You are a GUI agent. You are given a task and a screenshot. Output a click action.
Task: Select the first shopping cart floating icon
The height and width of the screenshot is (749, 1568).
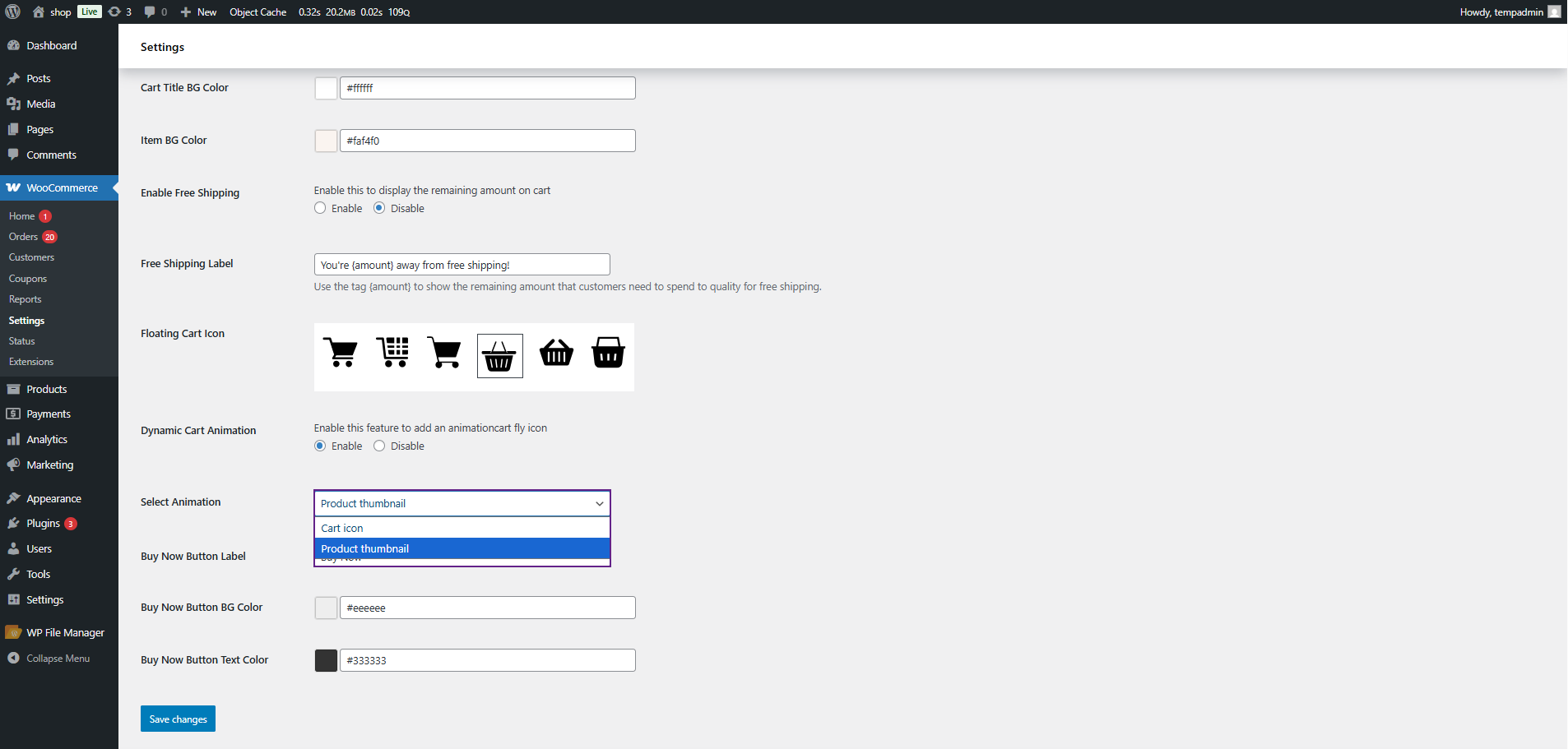(340, 353)
